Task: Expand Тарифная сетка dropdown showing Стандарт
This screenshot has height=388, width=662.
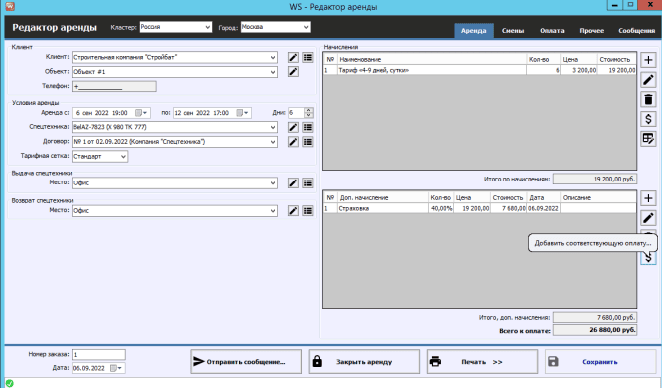Action: [x=123, y=156]
